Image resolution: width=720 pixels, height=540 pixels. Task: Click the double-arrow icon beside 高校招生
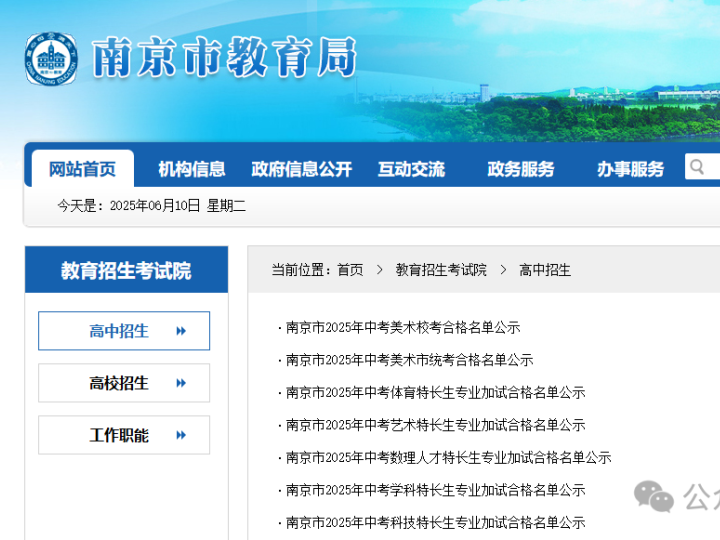(181, 383)
